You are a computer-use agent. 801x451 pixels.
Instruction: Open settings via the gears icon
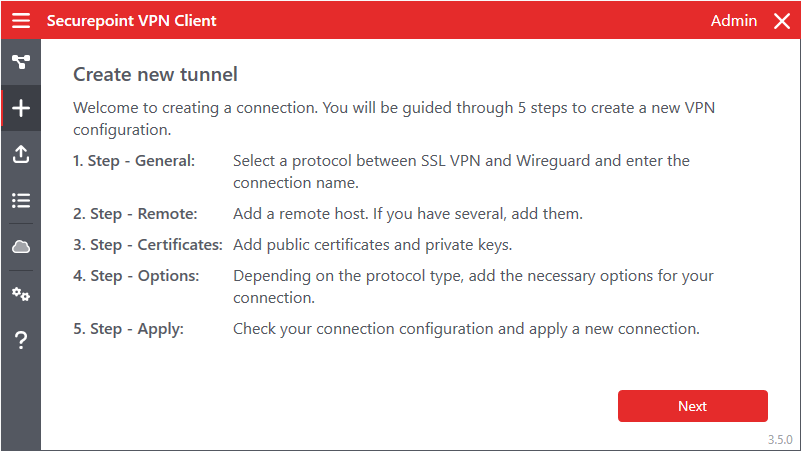[x=21, y=294]
